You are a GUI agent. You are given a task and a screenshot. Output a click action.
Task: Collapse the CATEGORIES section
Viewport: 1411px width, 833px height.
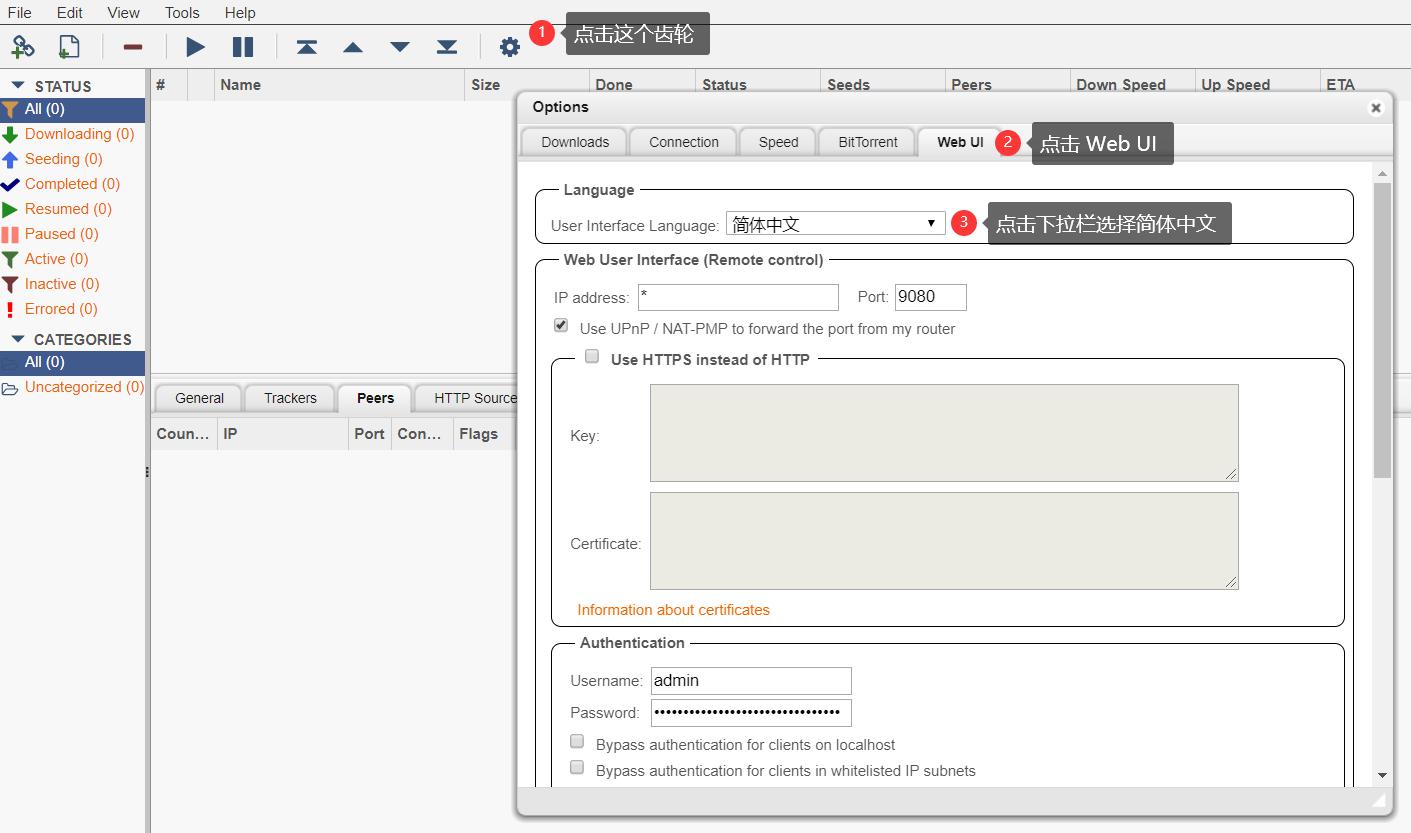point(17,339)
